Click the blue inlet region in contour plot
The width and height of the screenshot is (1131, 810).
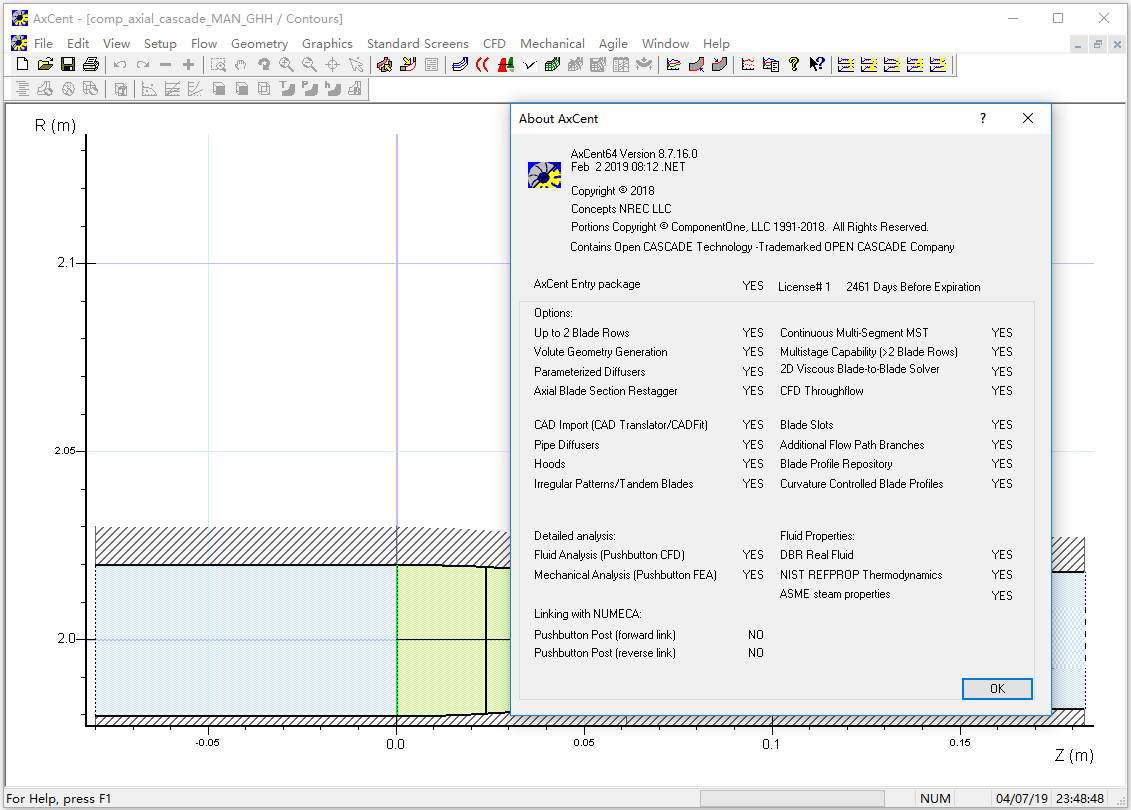point(245,640)
